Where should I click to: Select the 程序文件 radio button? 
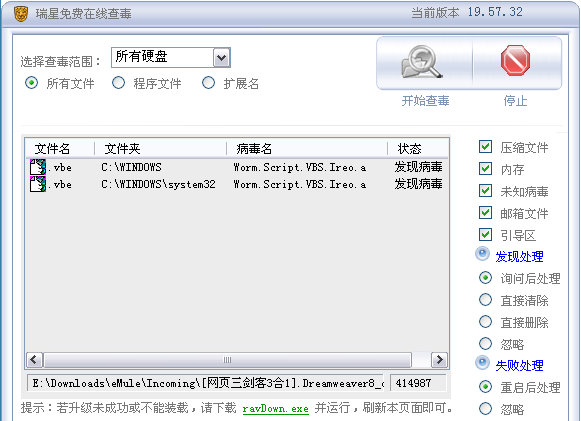(x=118, y=83)
